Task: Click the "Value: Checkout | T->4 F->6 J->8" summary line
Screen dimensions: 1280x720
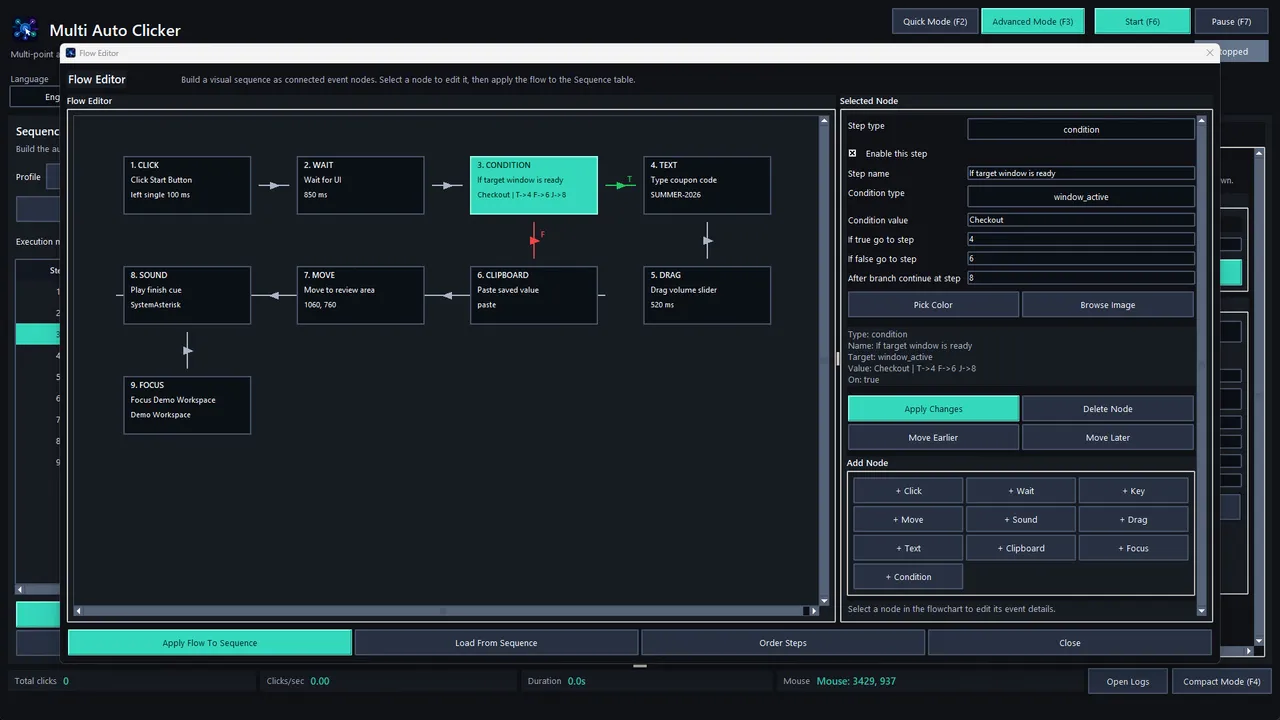Action: [912, 369]
